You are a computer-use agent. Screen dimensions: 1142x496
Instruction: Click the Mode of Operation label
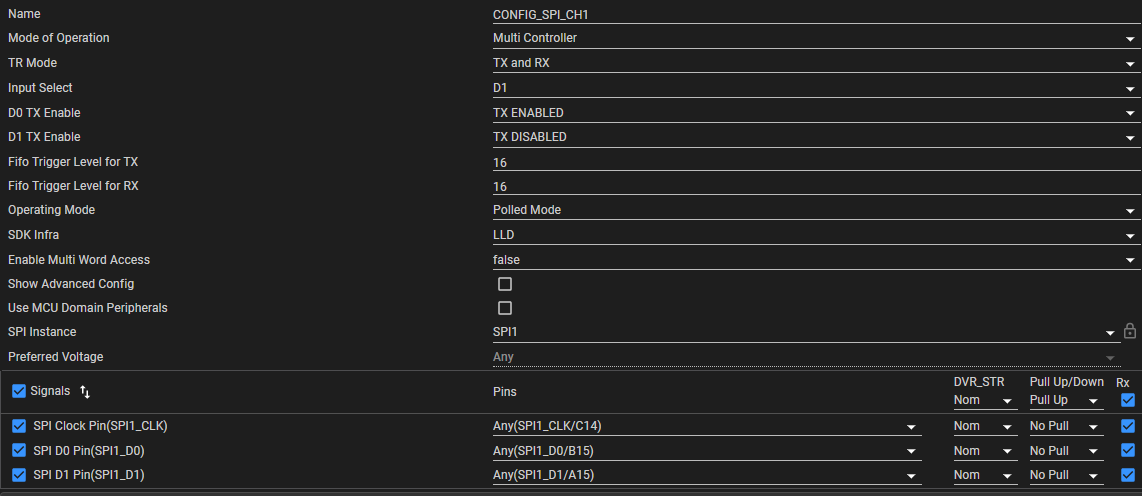tap(58, 38)
